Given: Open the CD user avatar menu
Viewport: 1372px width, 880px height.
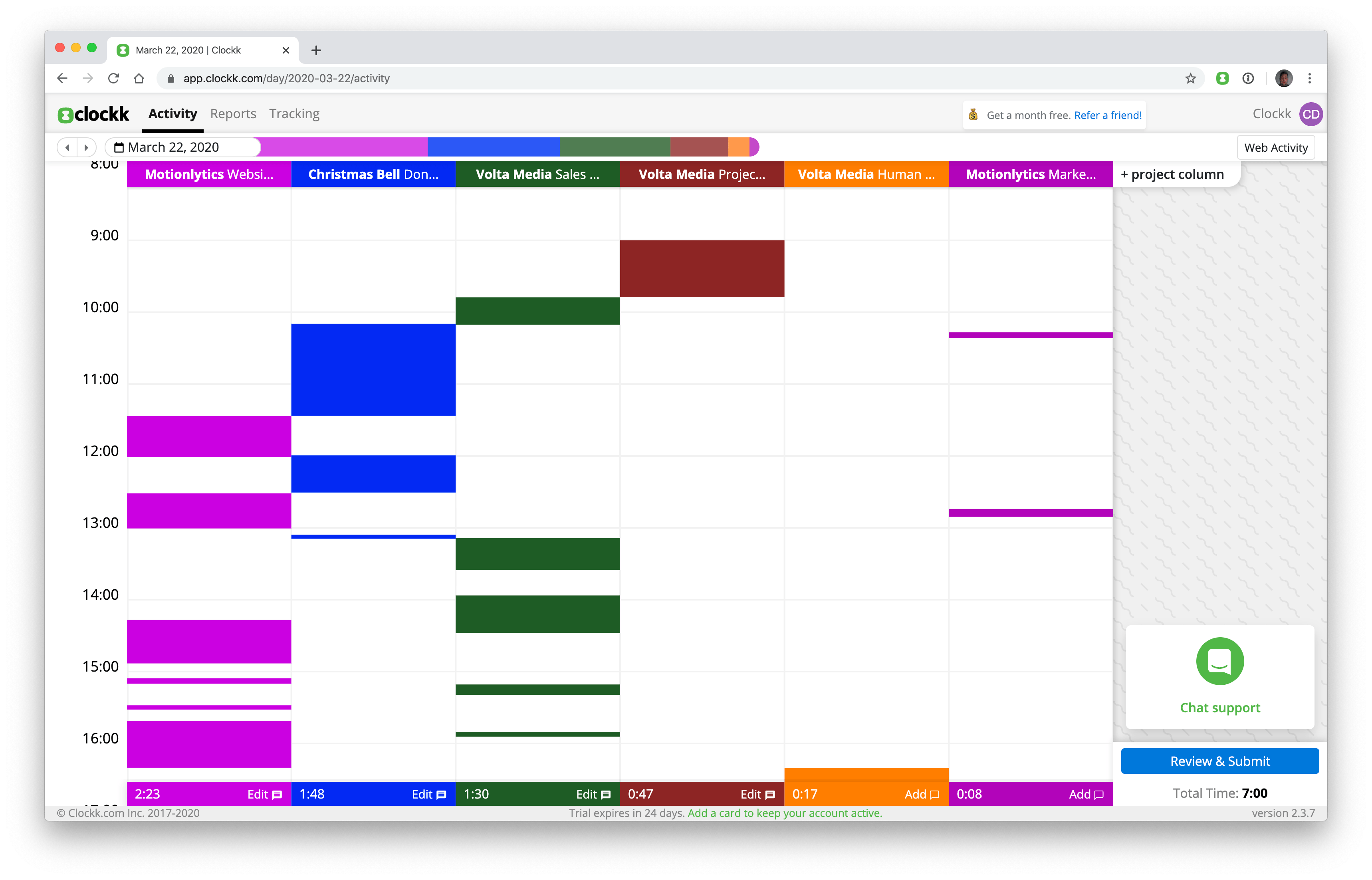Looking at the screenshot, I should [1310, 114].
